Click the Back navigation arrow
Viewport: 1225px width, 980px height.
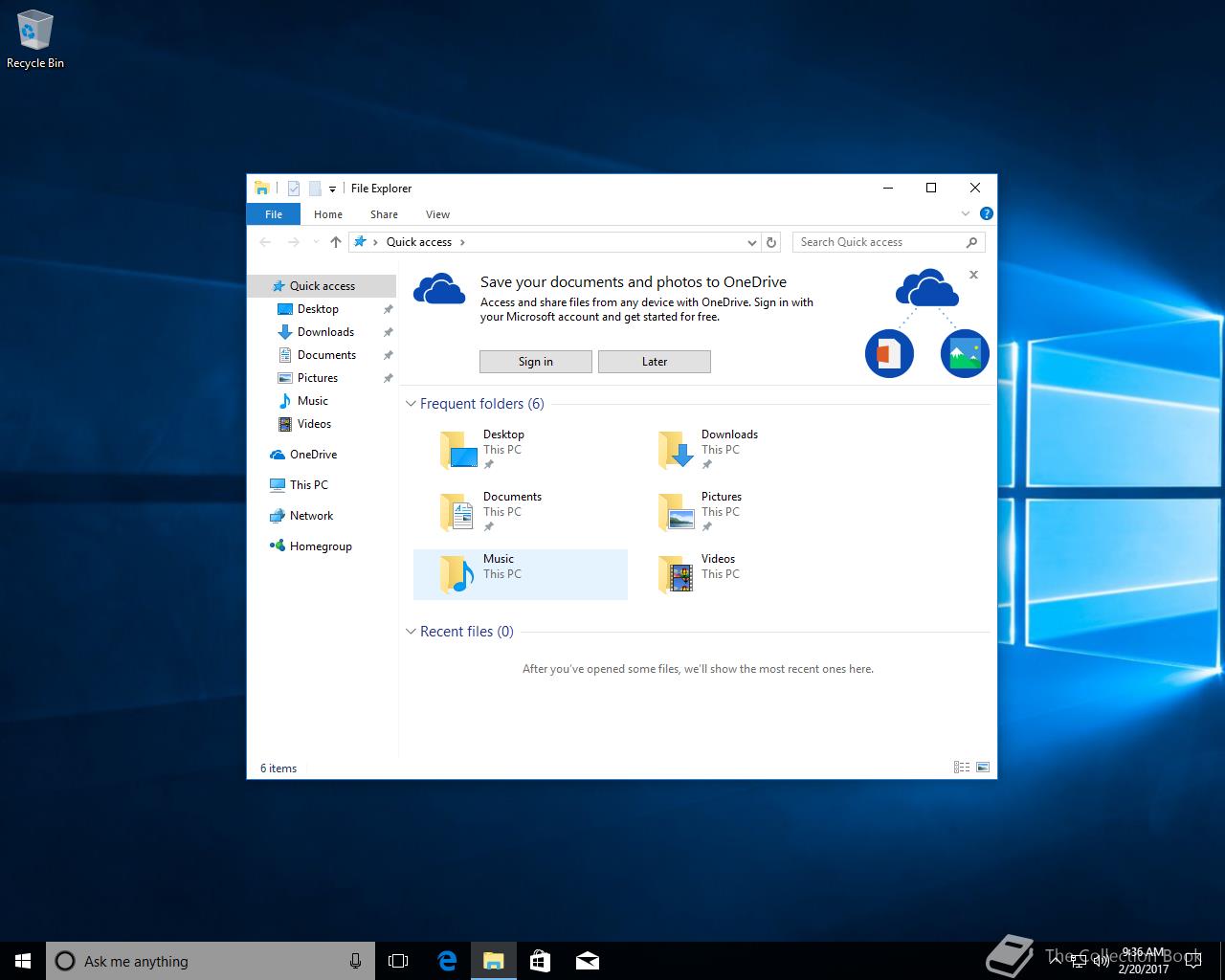point(265,242)
